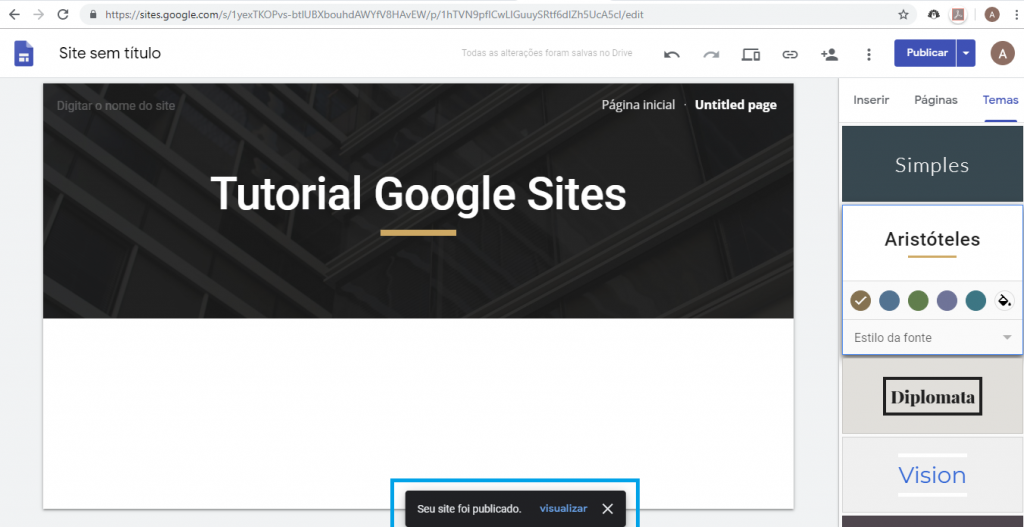The width and height of the screenshot is (1024, 527).
Task: Open the Google Sites home logo
Action: [24, 54]
